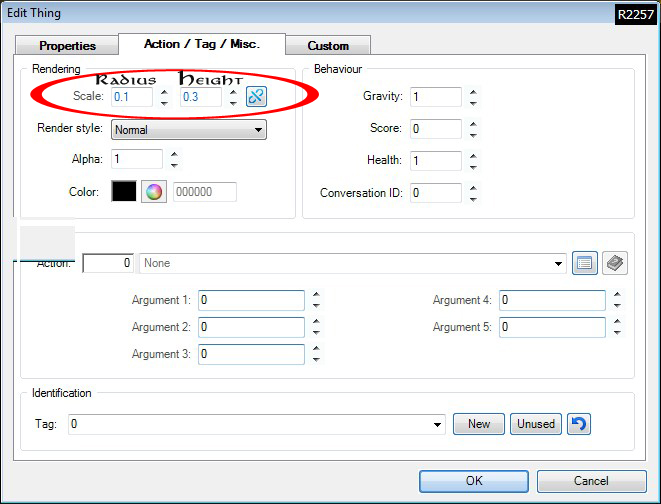Decrease the Argument 5 value

617,332
